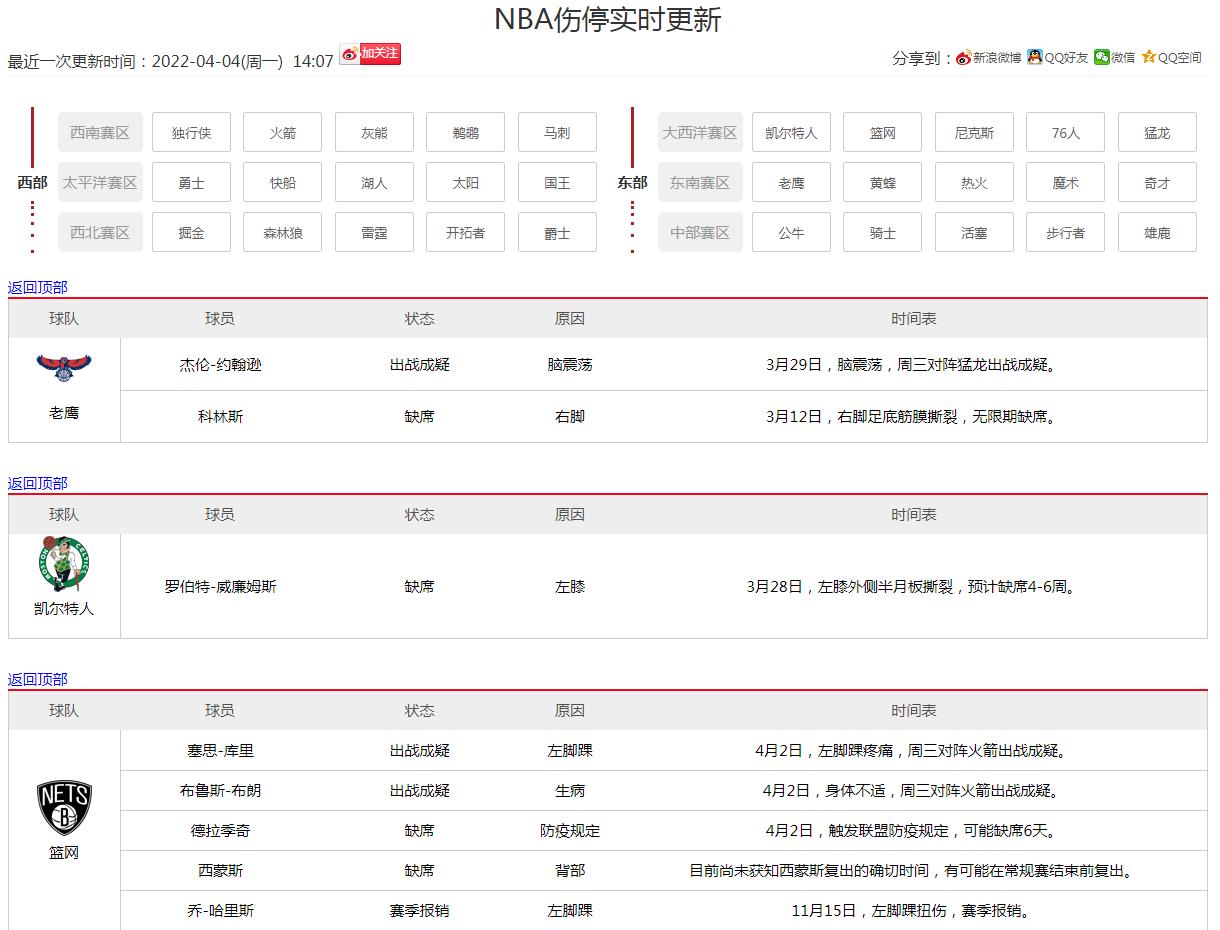
Task: Share to QQ空间
Action: click(1171, 58)
